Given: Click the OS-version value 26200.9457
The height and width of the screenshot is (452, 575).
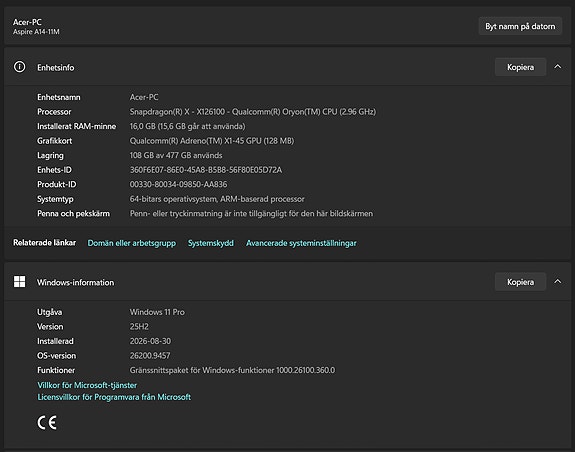Looking at the screenshot, I should tap(150, 356).
